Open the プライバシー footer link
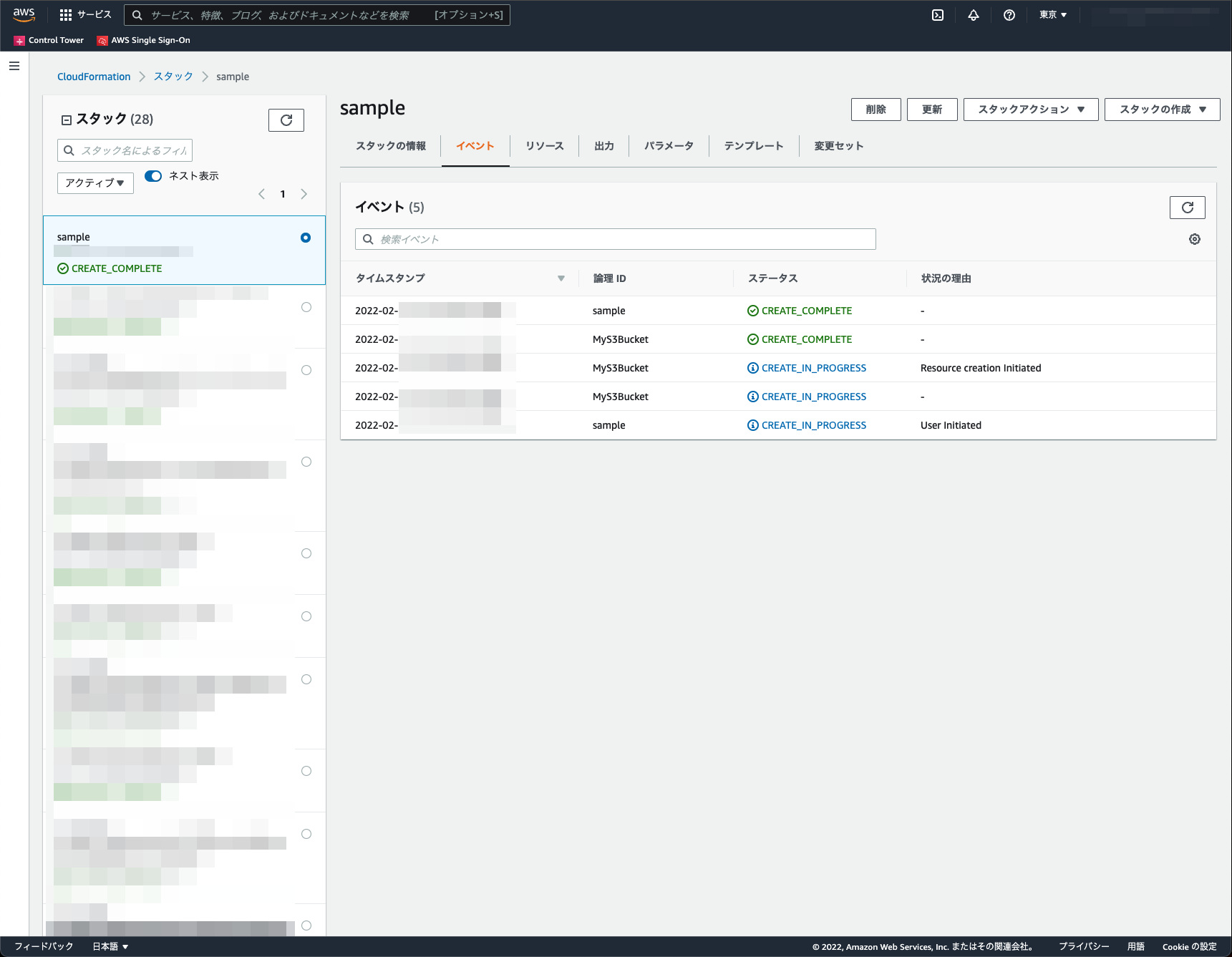Image resolution: width=1232 pixels, height=957 pixels. coord(1084,946)
